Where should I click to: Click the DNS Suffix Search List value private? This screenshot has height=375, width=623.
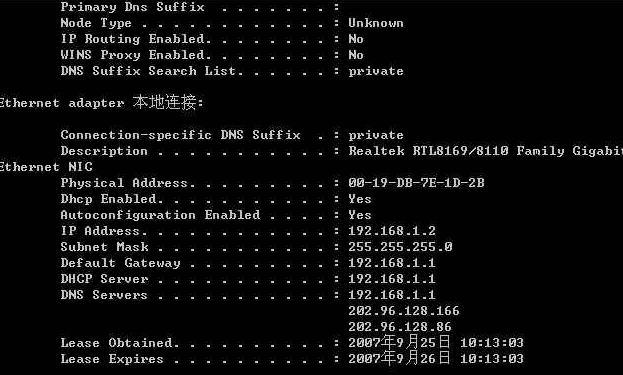coord(376,72)
